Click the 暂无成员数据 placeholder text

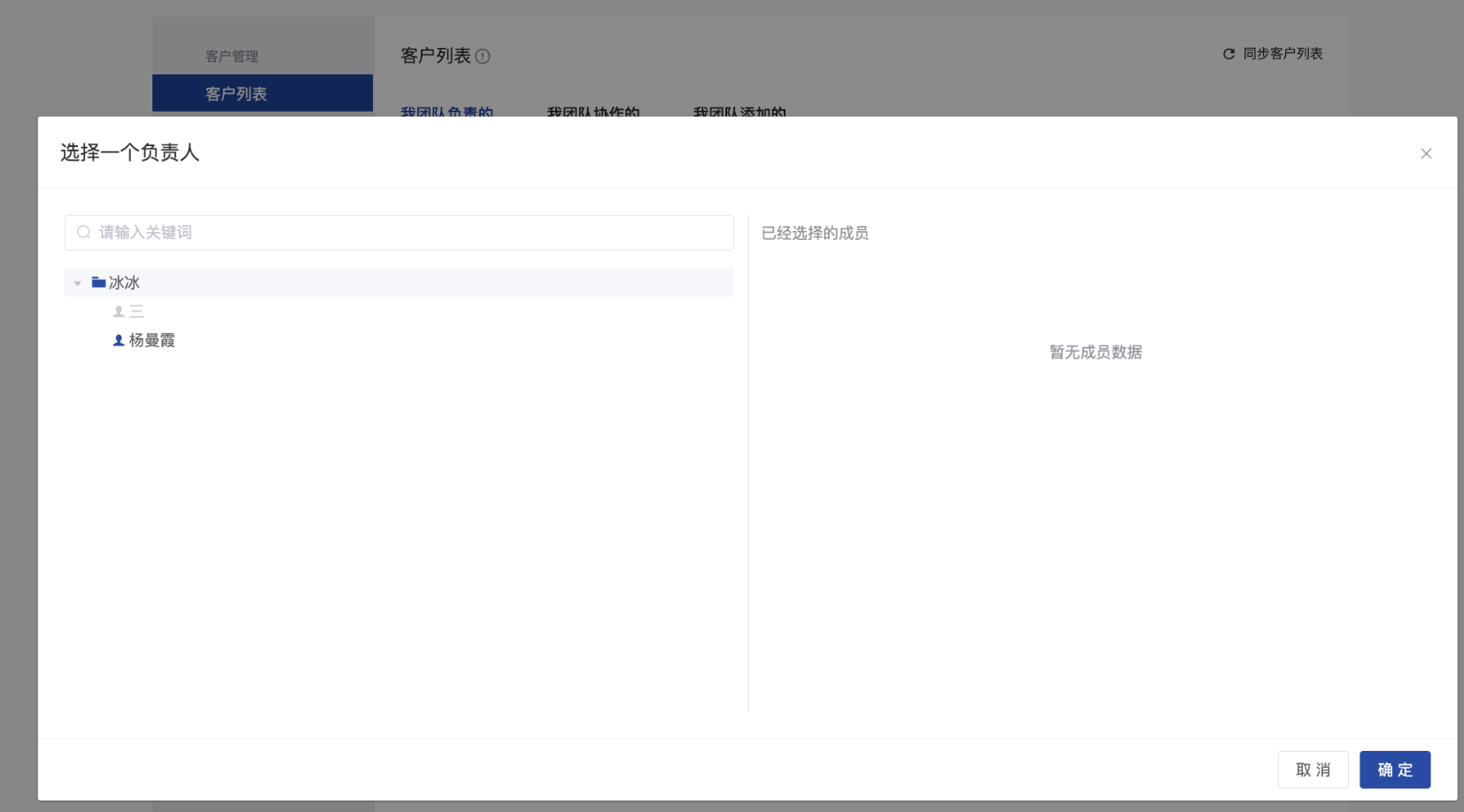pos(1096,352)
